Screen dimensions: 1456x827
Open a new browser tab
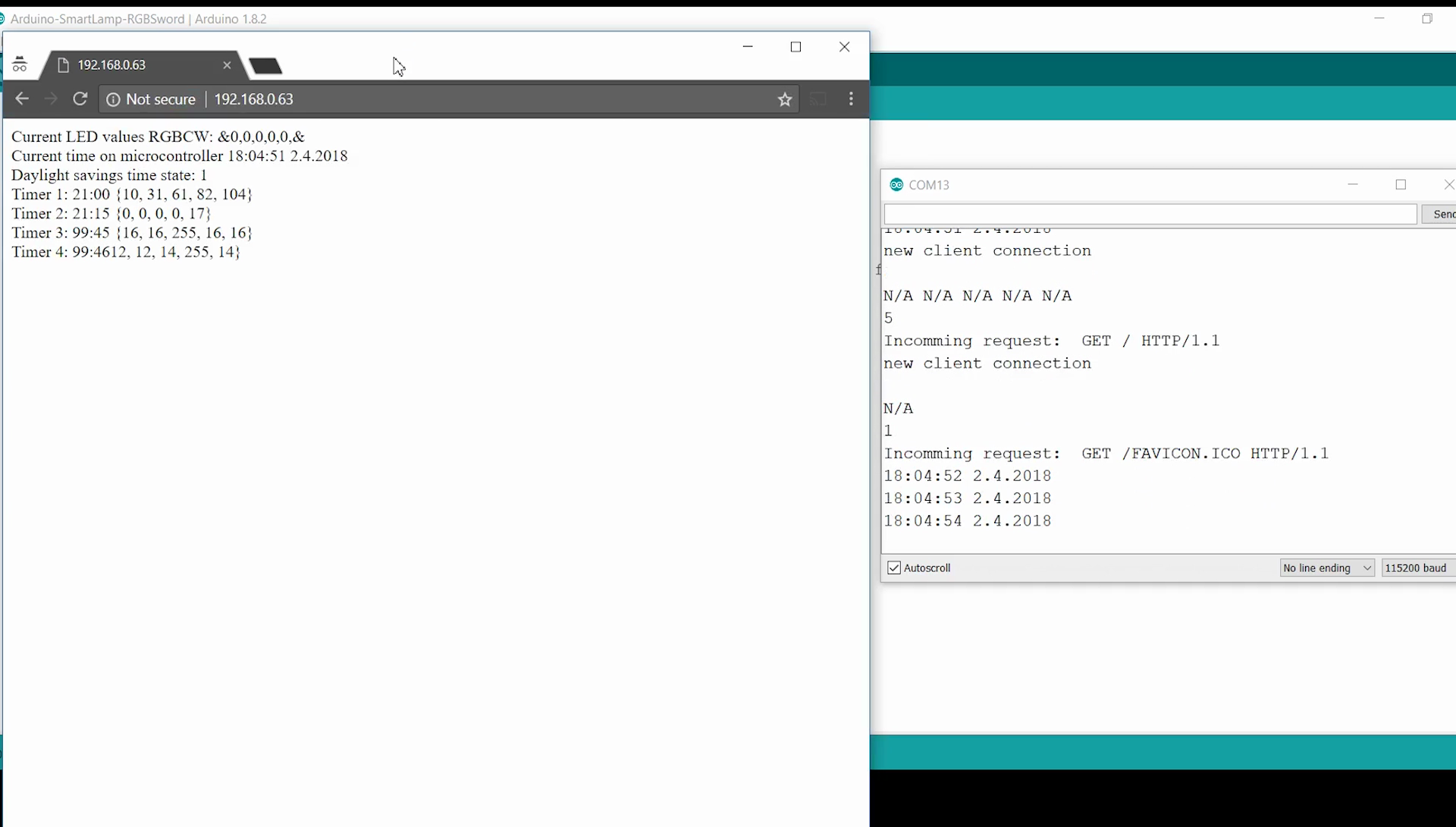click(x=266, y=67)
